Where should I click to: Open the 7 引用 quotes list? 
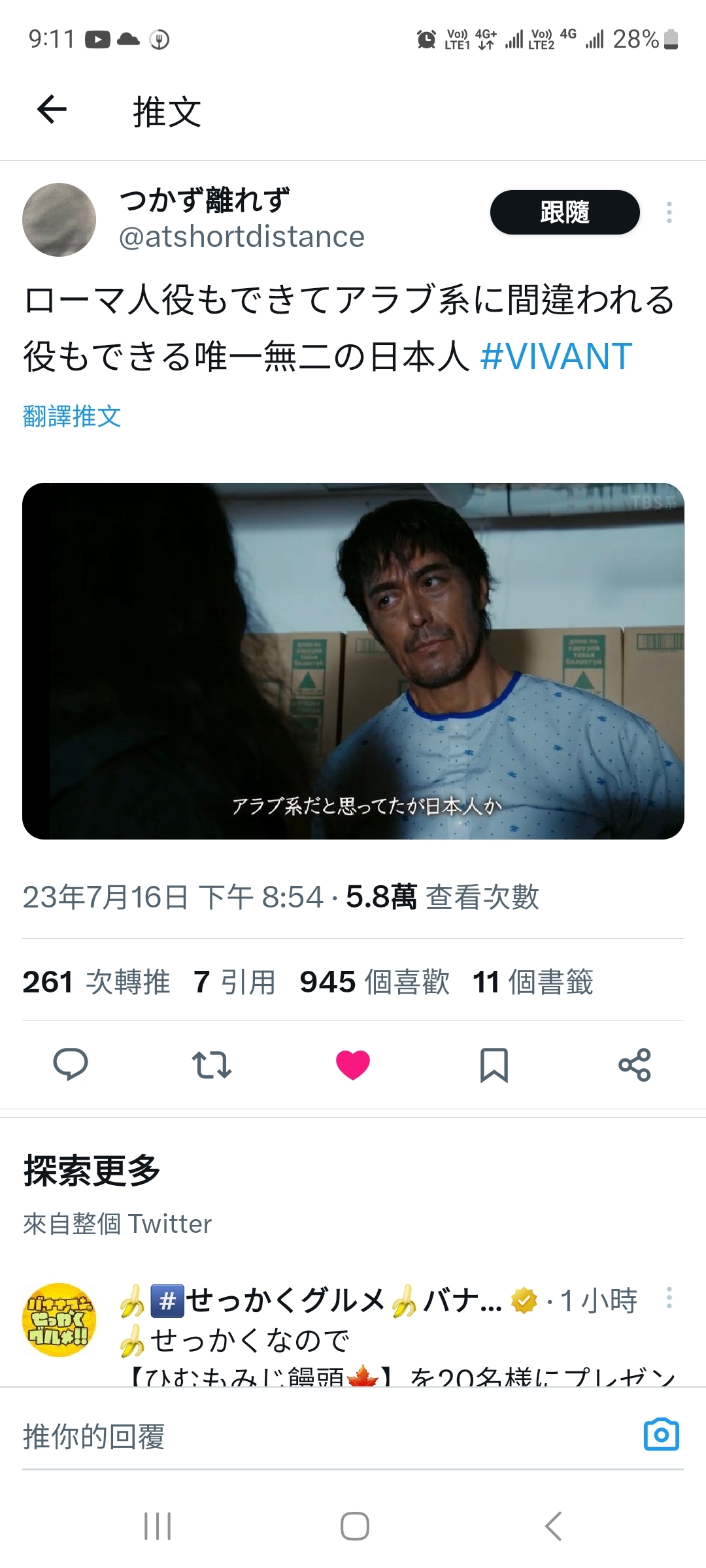coord(235,982)
